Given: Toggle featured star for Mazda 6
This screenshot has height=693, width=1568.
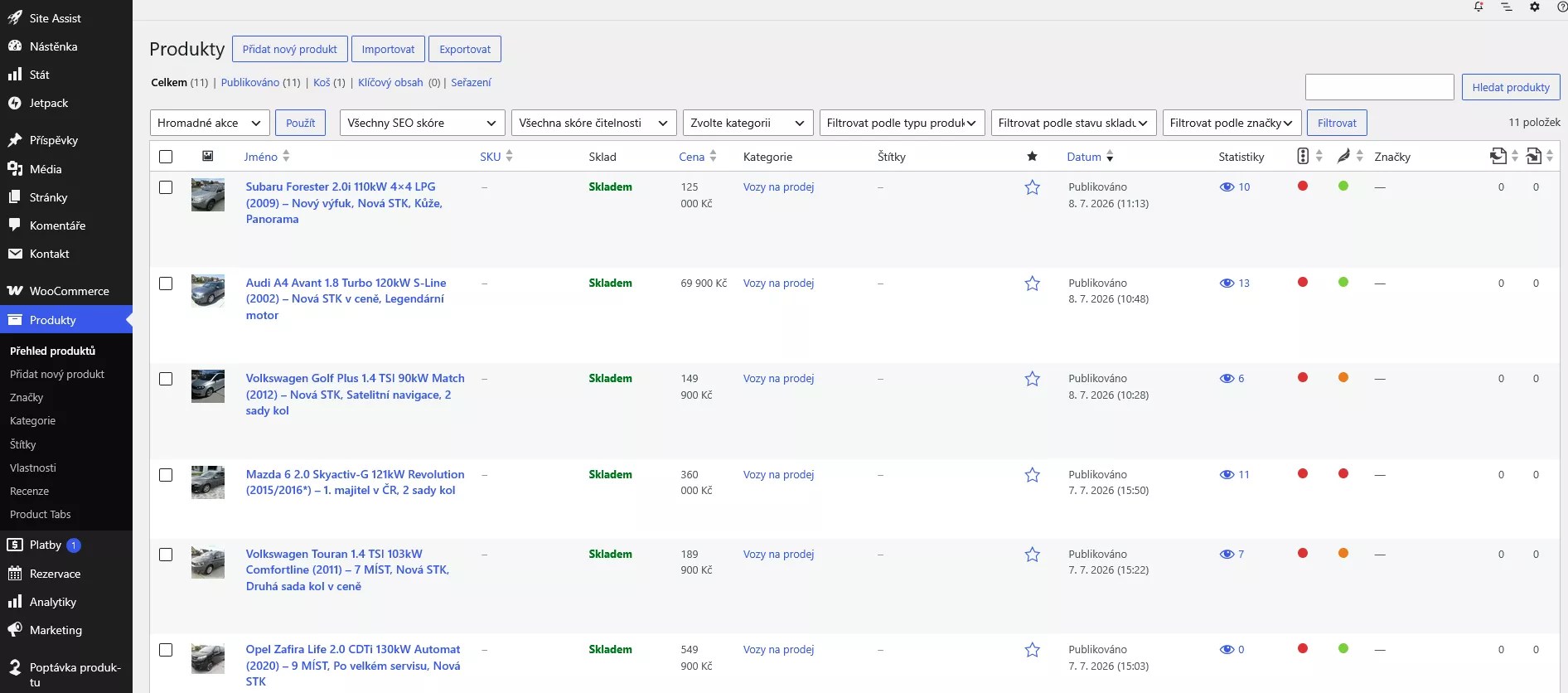Looking at the screenshot, I should point(1032,475).
